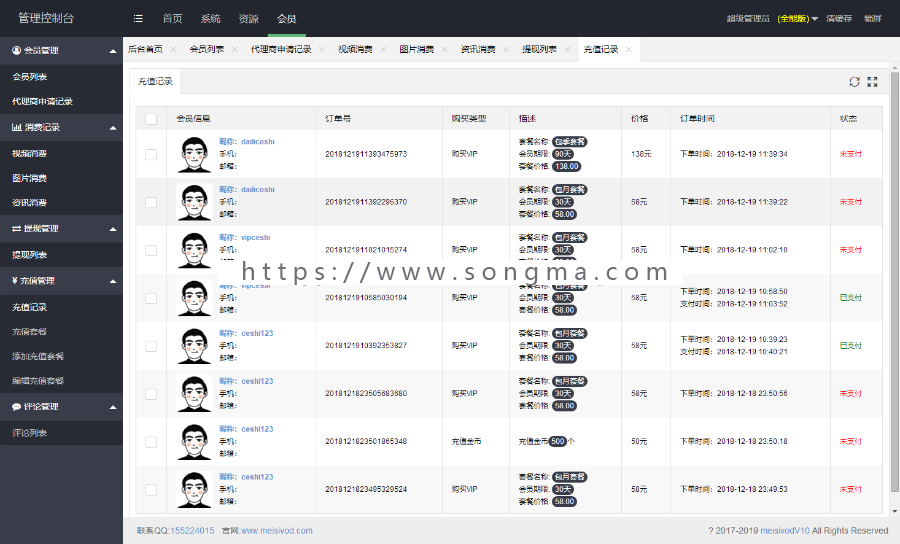Screen dimensions: 900x544
Task: Check the row for order 2018121911392296370
Action: pyautogui.click(x=151, y=202)
